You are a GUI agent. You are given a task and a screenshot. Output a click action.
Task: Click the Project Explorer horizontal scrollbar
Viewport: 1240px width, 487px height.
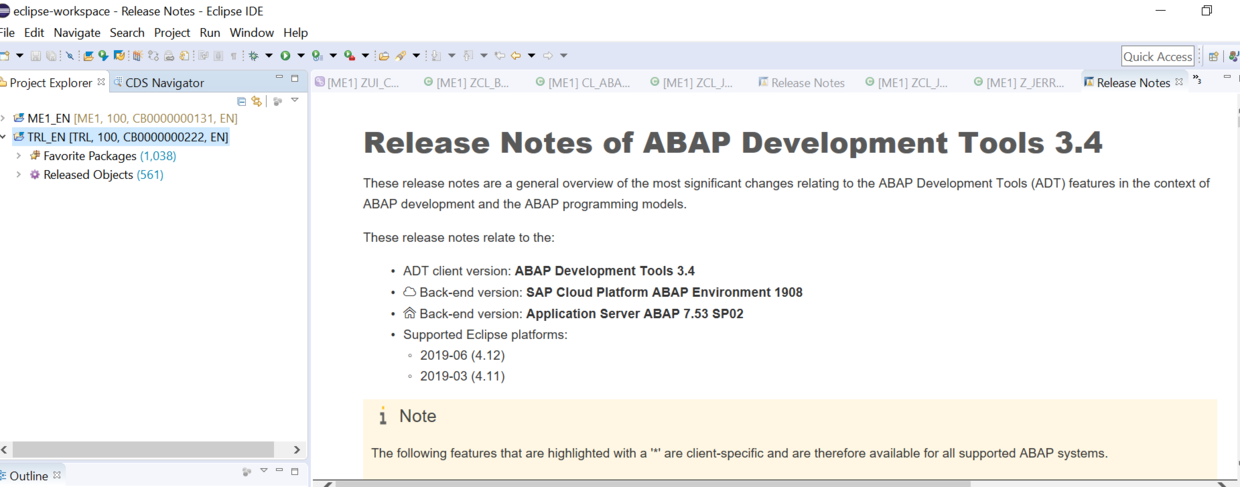[143, 450]
